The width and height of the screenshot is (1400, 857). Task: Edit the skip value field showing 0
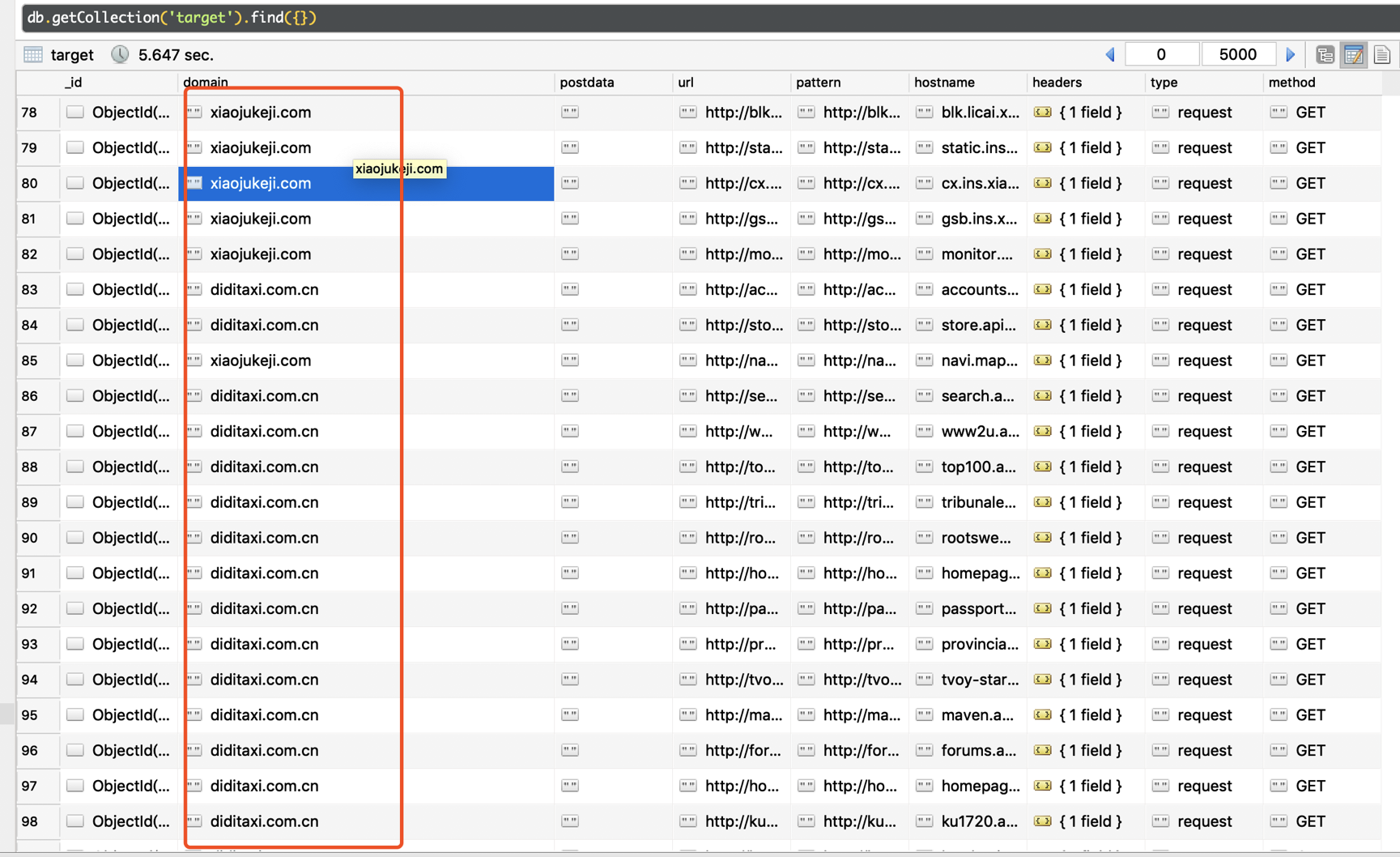point(1161,54)
